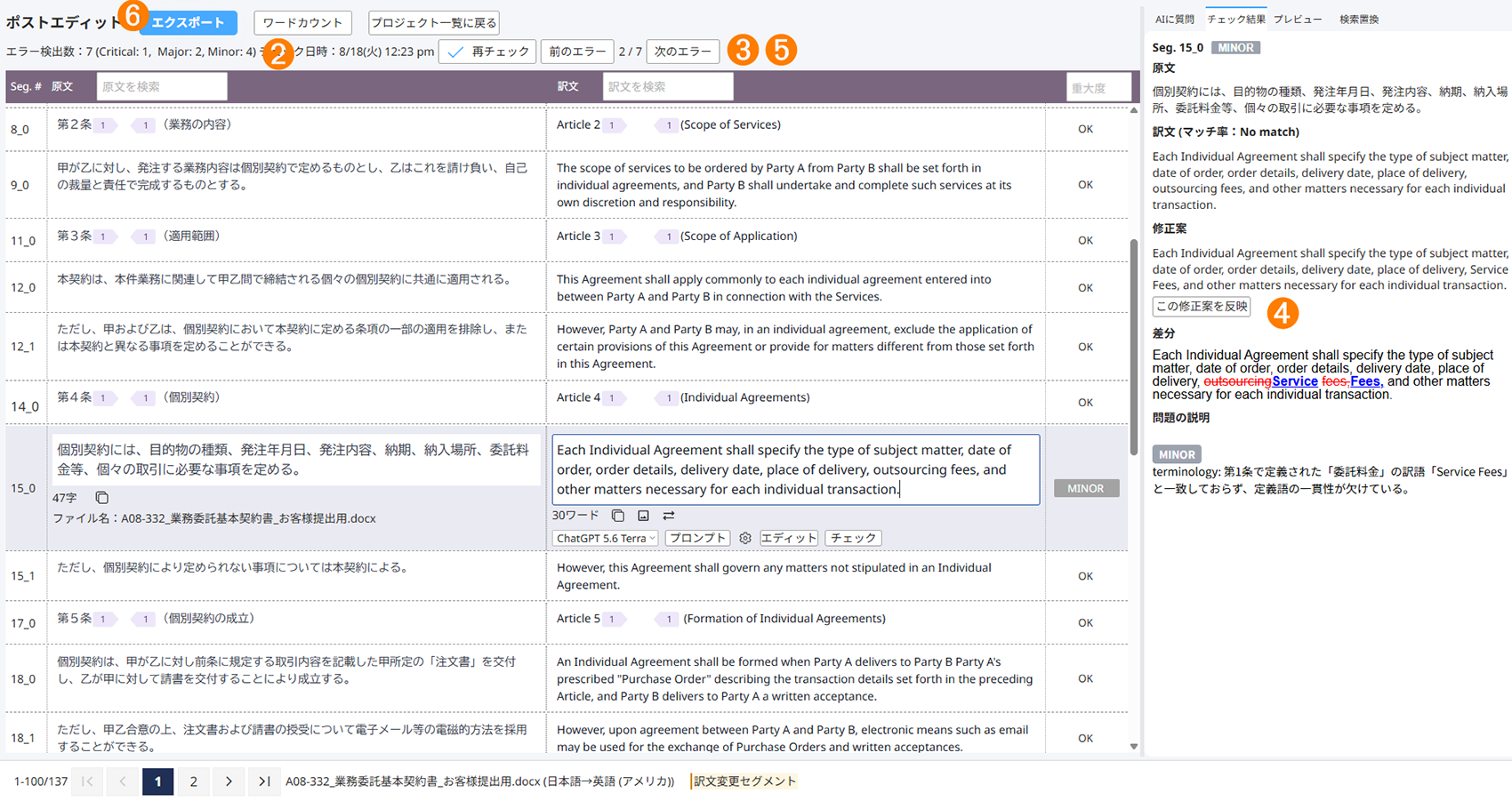Click the チェック button in segment 15_0
Image resolution: width=1512 pixels, height=801 pixels.
coord(853,538)
